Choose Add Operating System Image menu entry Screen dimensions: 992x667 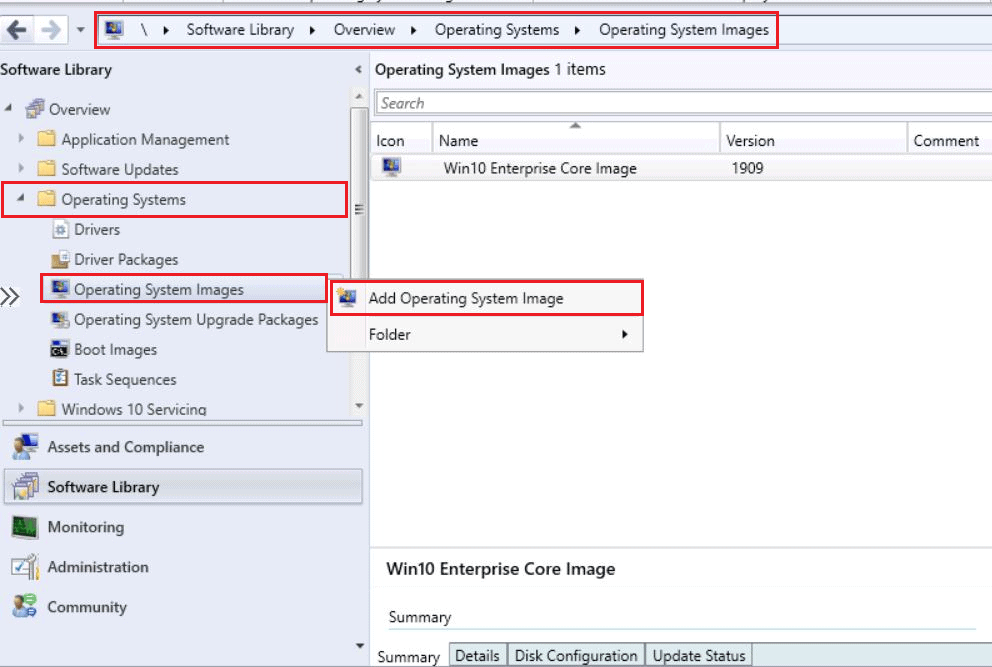click(x=486, y=298)
